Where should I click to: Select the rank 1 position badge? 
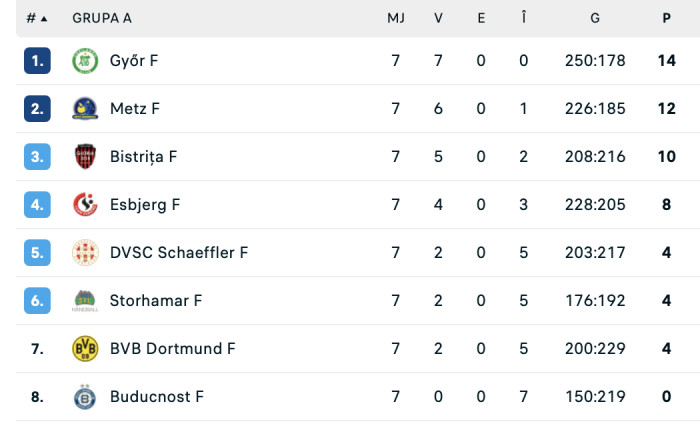pyautogui.click(x=37, y=61)
